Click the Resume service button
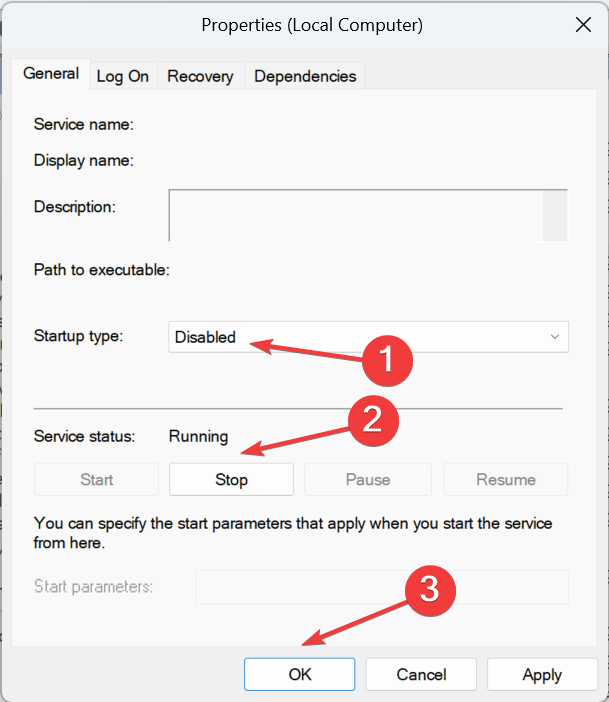 point(506,479)
